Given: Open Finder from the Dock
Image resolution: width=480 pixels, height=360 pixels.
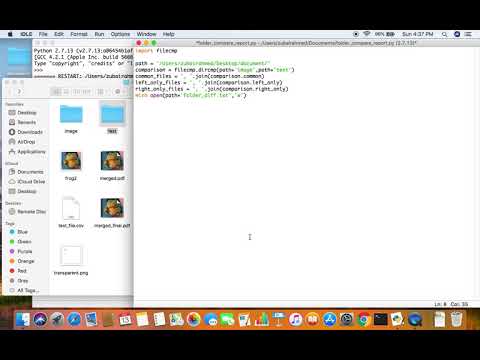Looking at the screenshot, I should coord(23,319).
